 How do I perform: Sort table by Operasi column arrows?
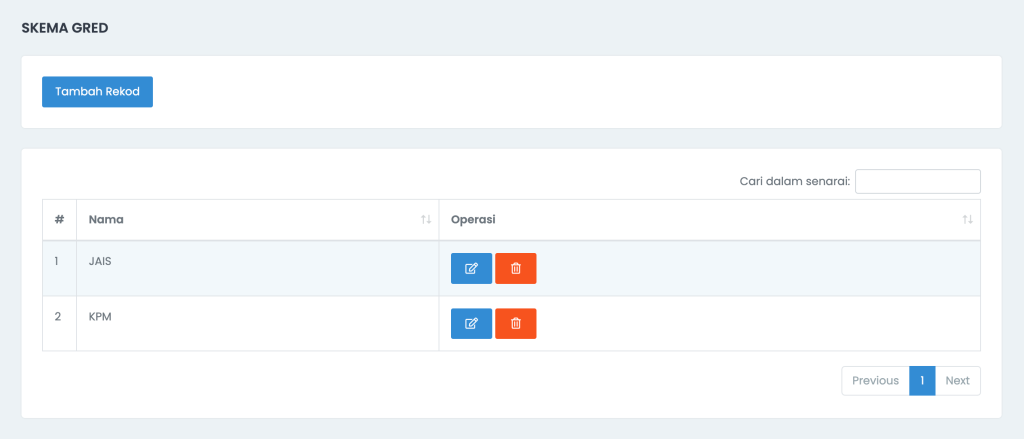coord(967,220)
